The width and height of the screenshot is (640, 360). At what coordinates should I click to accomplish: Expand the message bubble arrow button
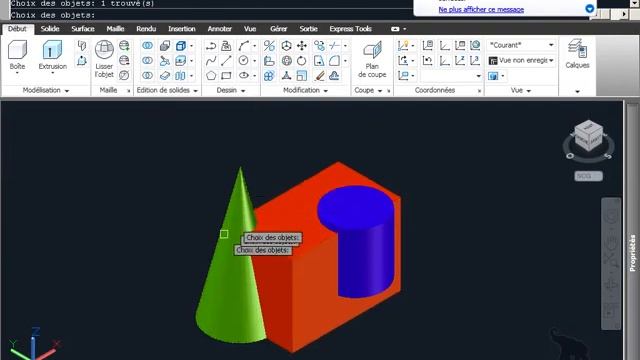pyautogui.click(x=589, y=9)
